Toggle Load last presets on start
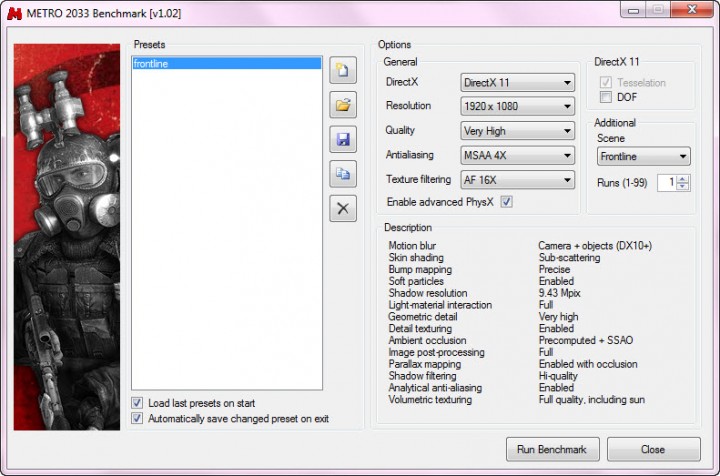Viewport: 720px width, 476px height. [137, 403]
